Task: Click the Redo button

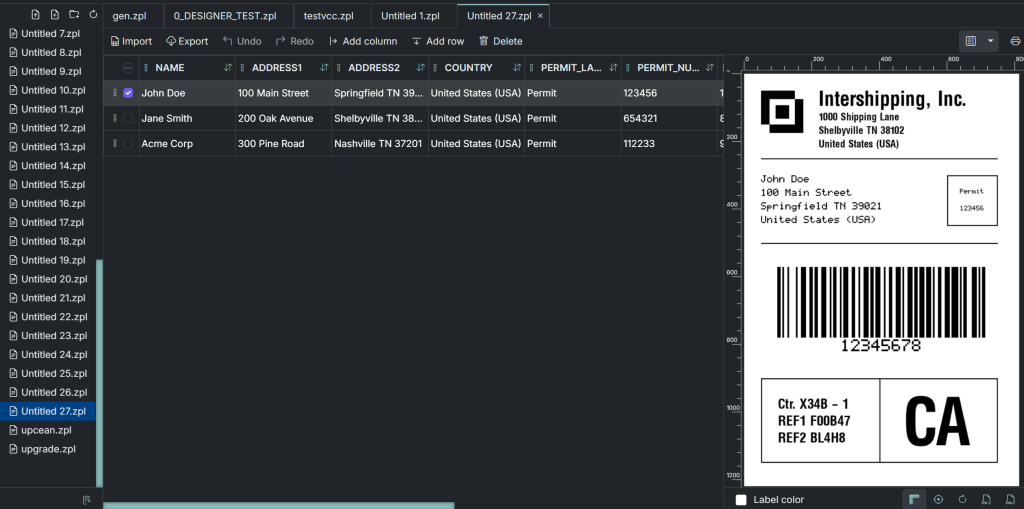Action: pyautogui.click(x=295, y=41)
